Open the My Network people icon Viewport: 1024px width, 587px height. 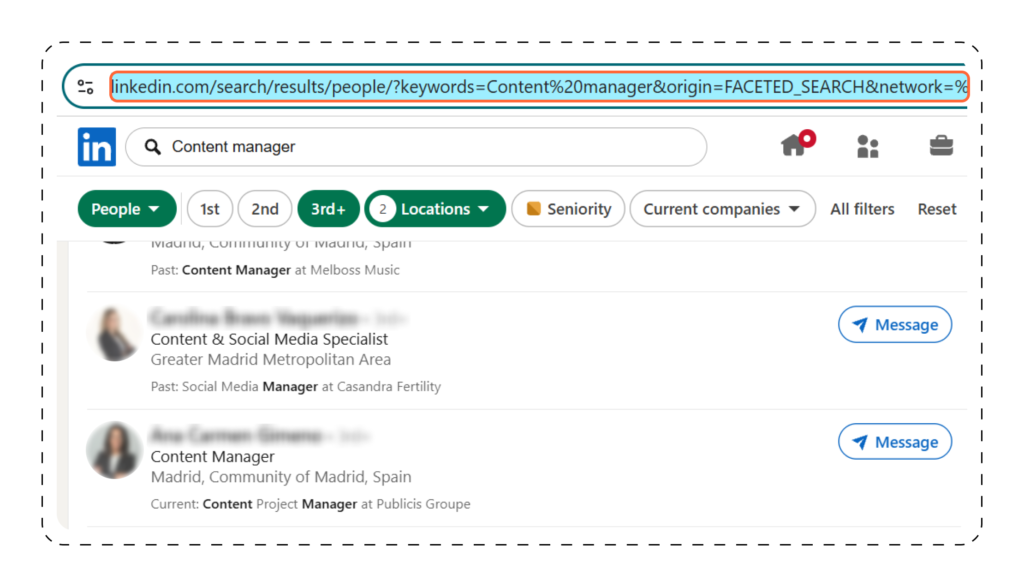pyautogui.click(x=867, y=146)
